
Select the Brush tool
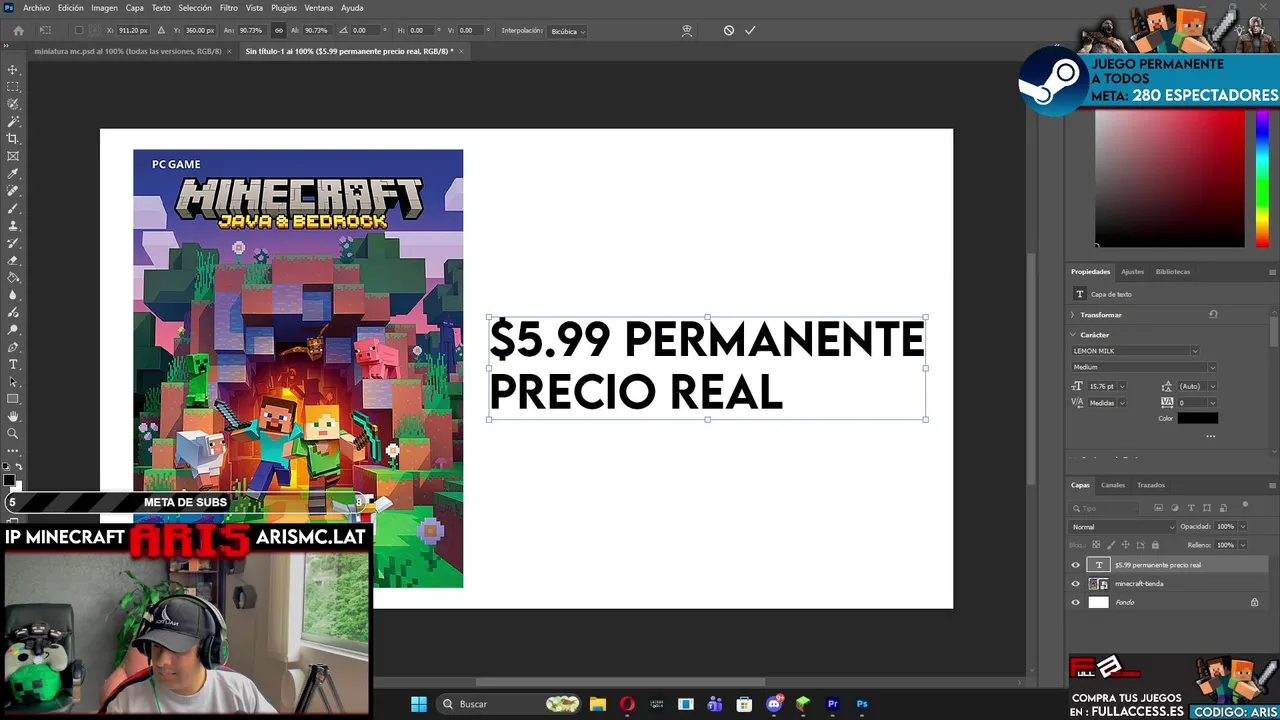coord(13,208)
